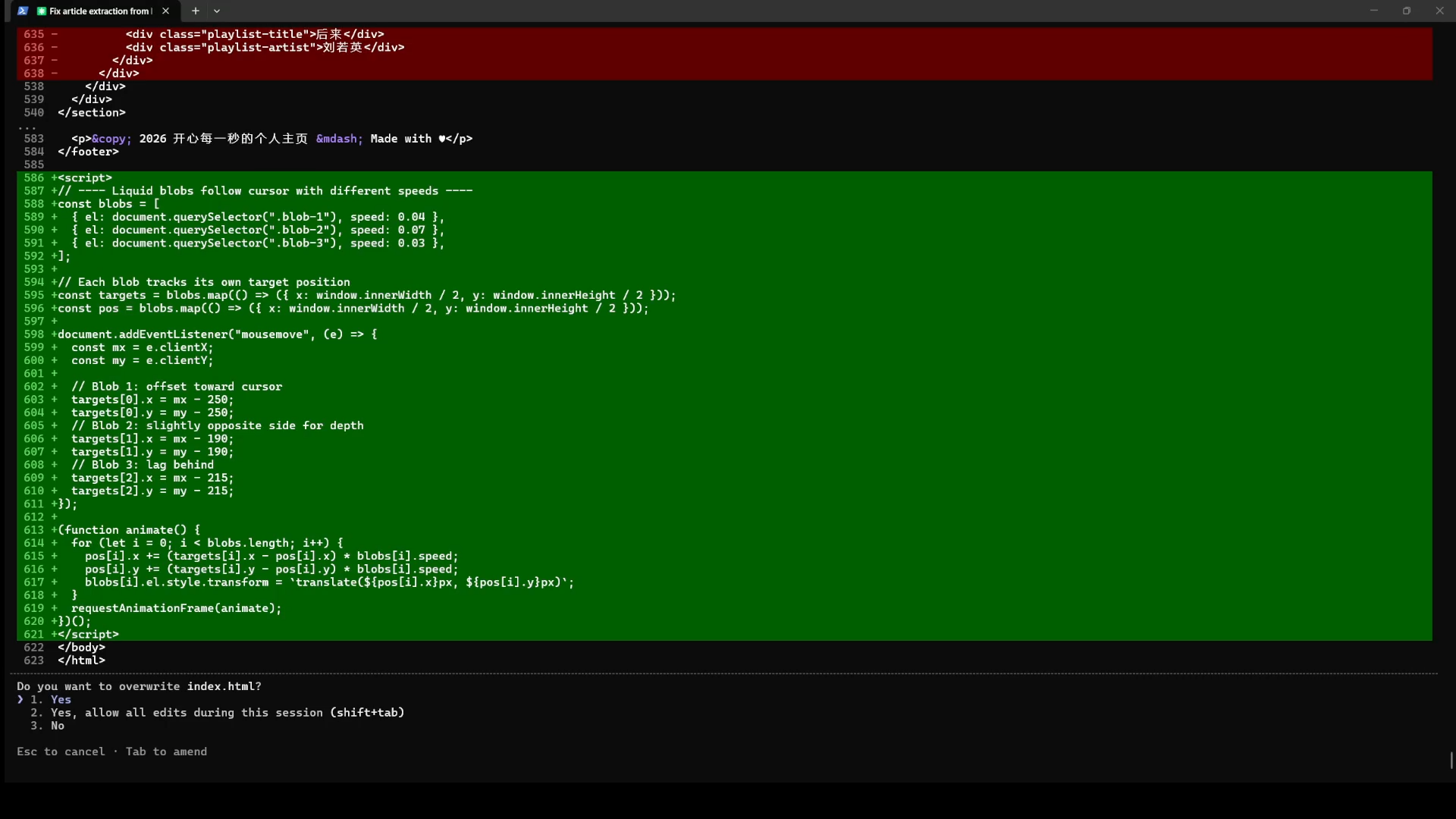Click the 'targets[1].y = my - 190;' line

152,452
